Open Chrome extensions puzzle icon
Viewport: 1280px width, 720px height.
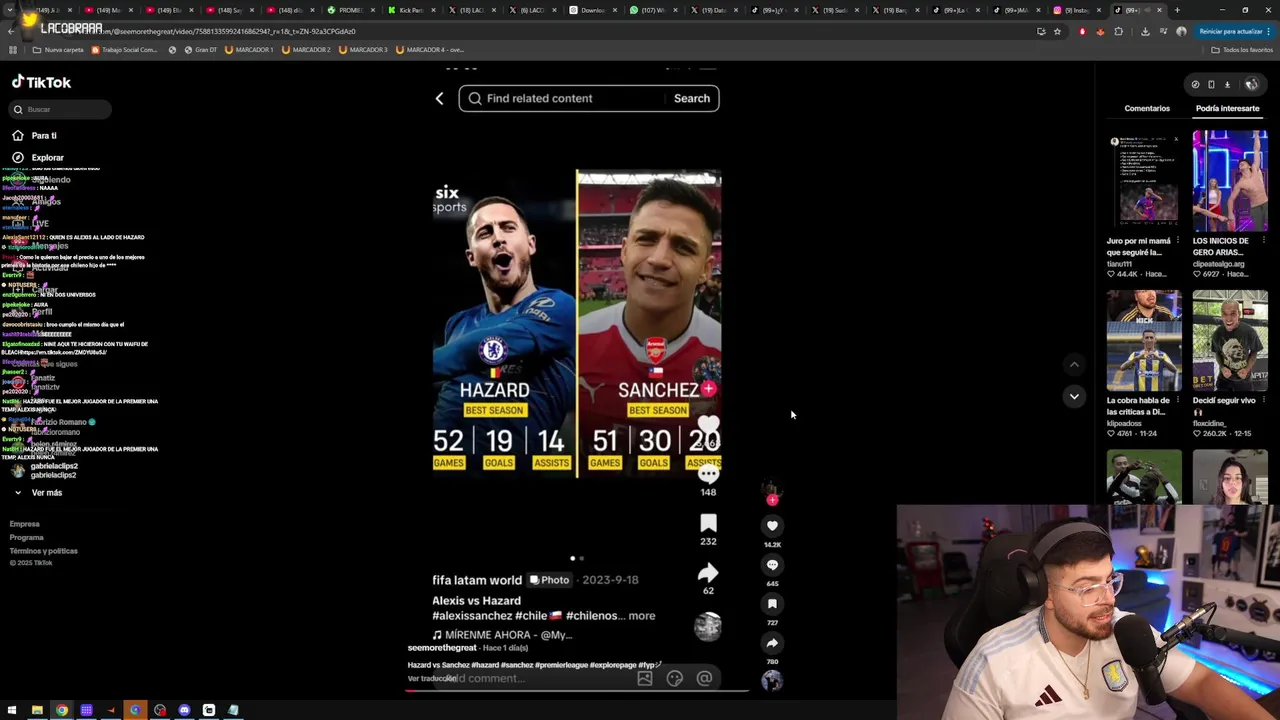(1119, 31)
